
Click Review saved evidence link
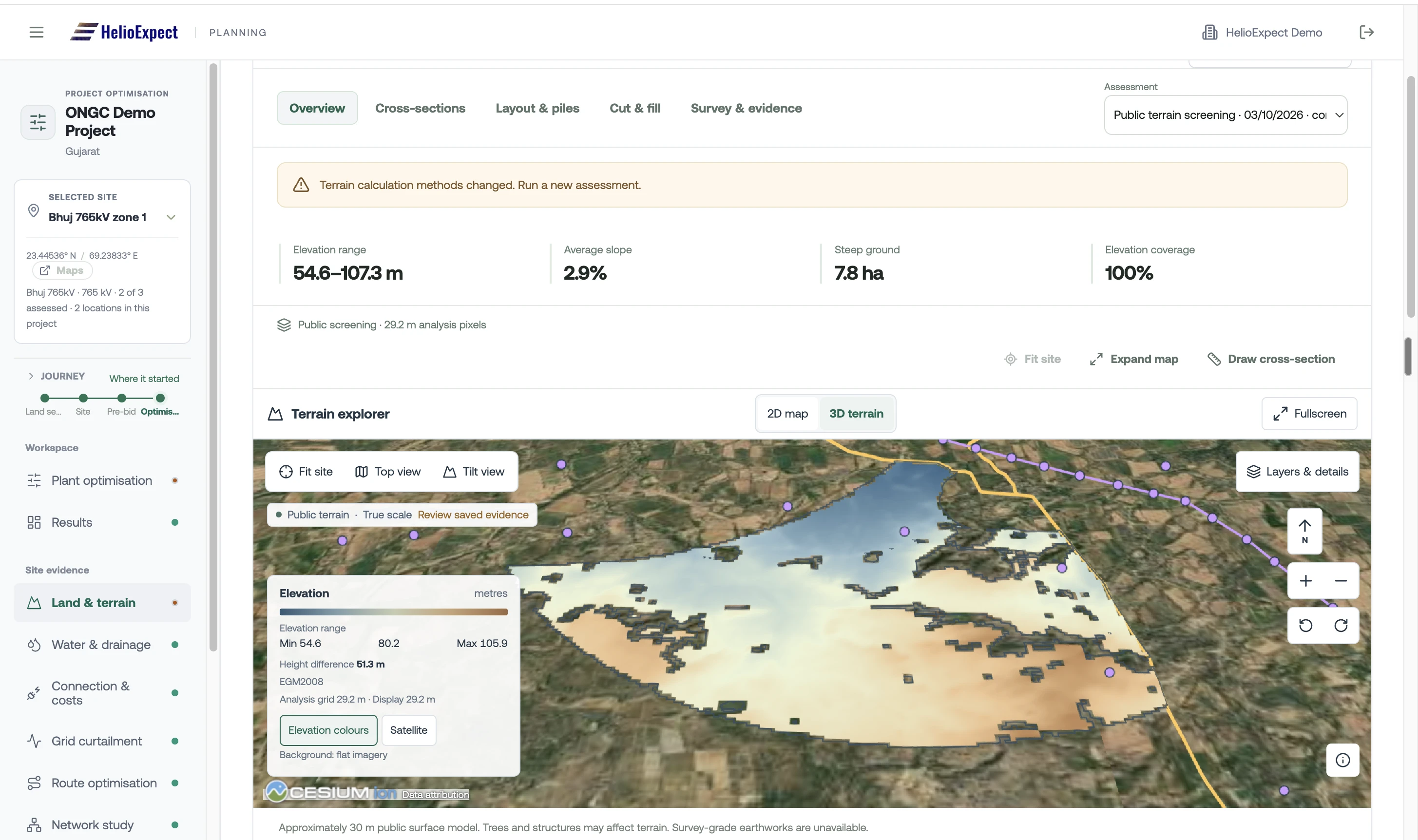(x=473, y=515)
